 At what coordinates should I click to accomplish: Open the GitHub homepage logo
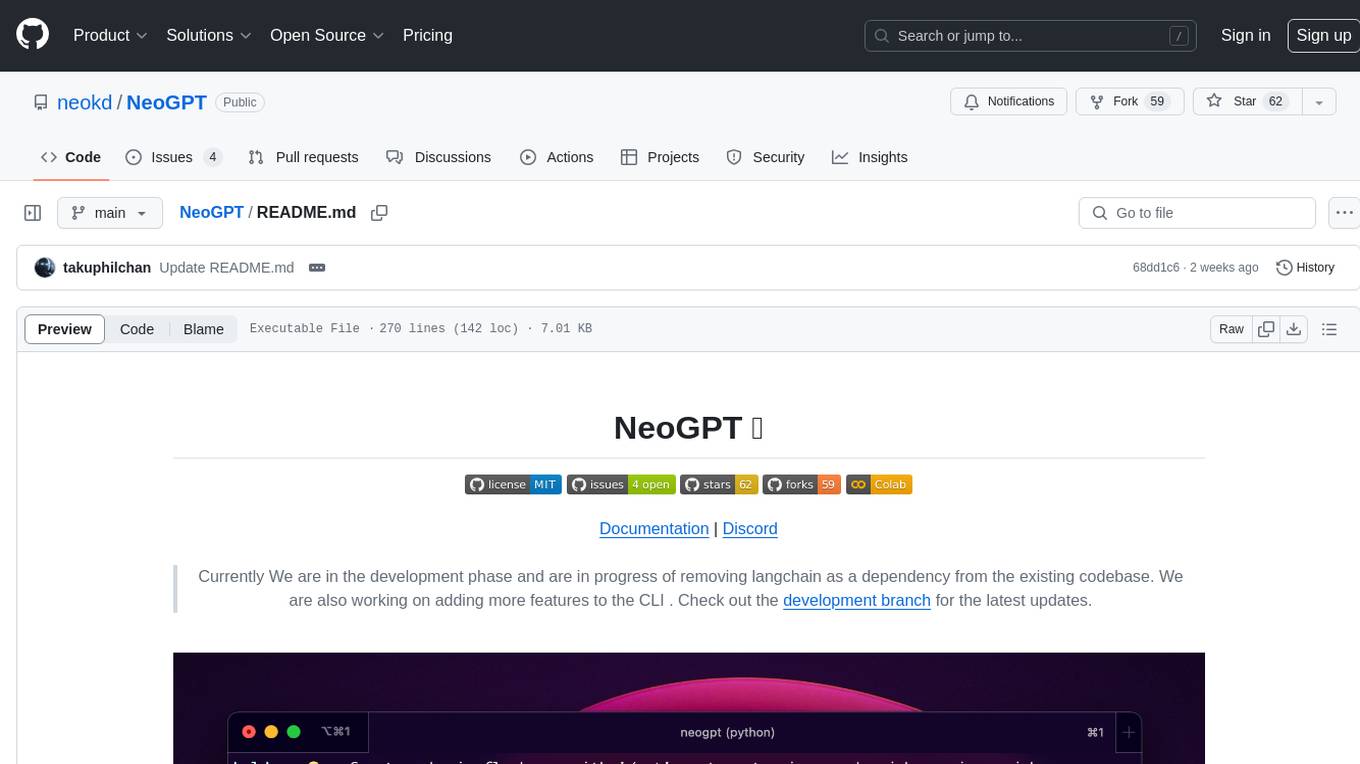(32, 35)
